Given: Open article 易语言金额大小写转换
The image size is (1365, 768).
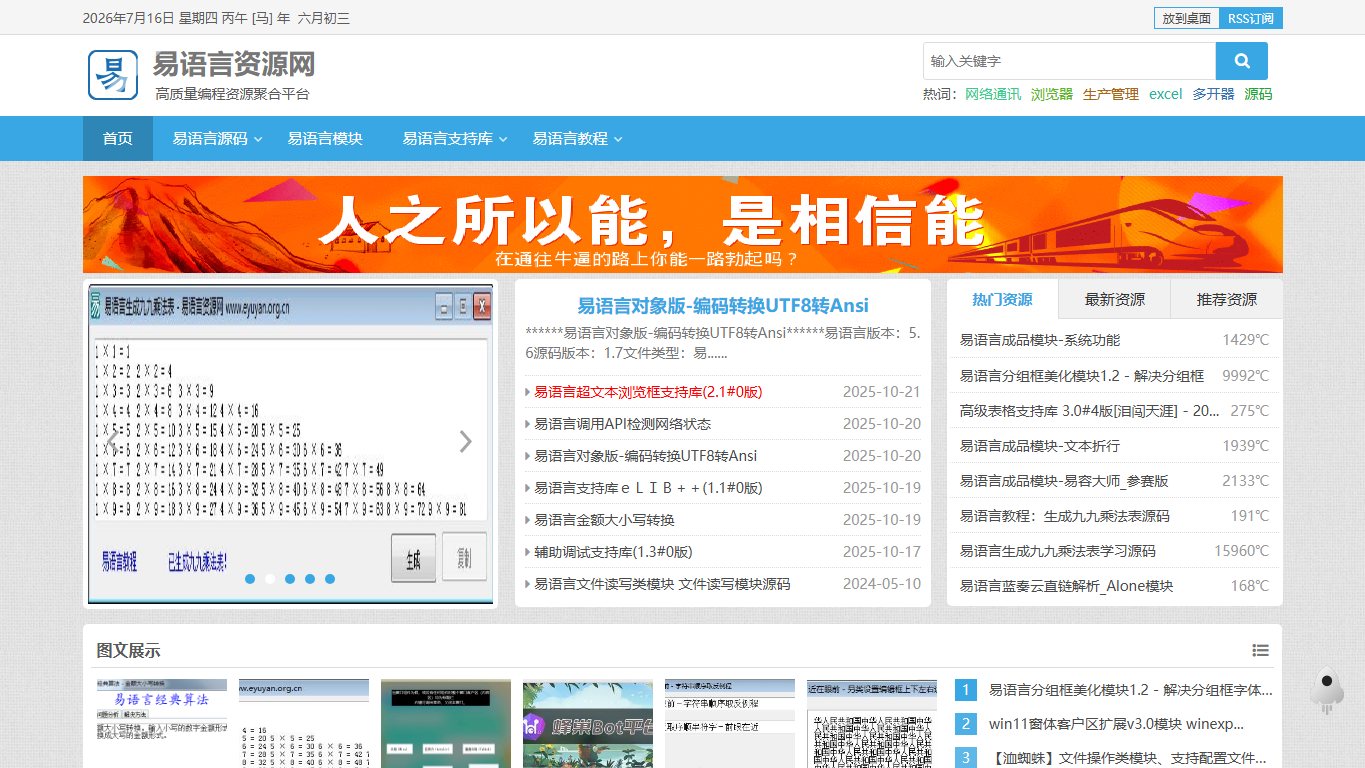Looking at the screenshot, I should coord(604,520).
